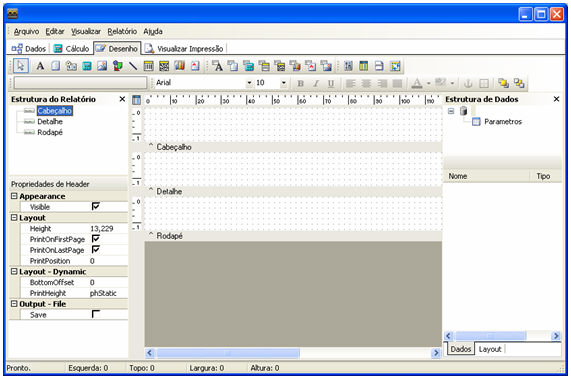The height and width of the screenshot is (380, 571).
Task: Select Detalhe in report structure tree
Action: (x=50, y=122)
